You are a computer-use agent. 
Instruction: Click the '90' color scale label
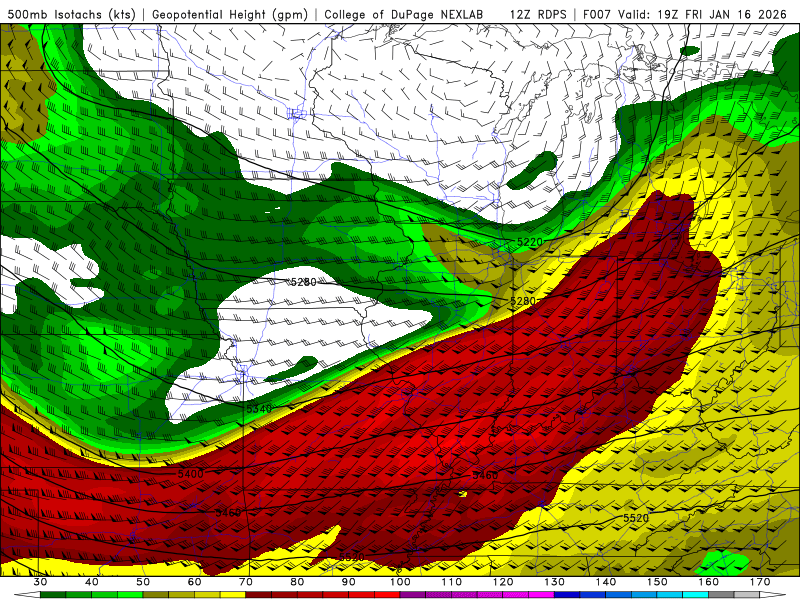pyautogui.click(x=349, y=582)
